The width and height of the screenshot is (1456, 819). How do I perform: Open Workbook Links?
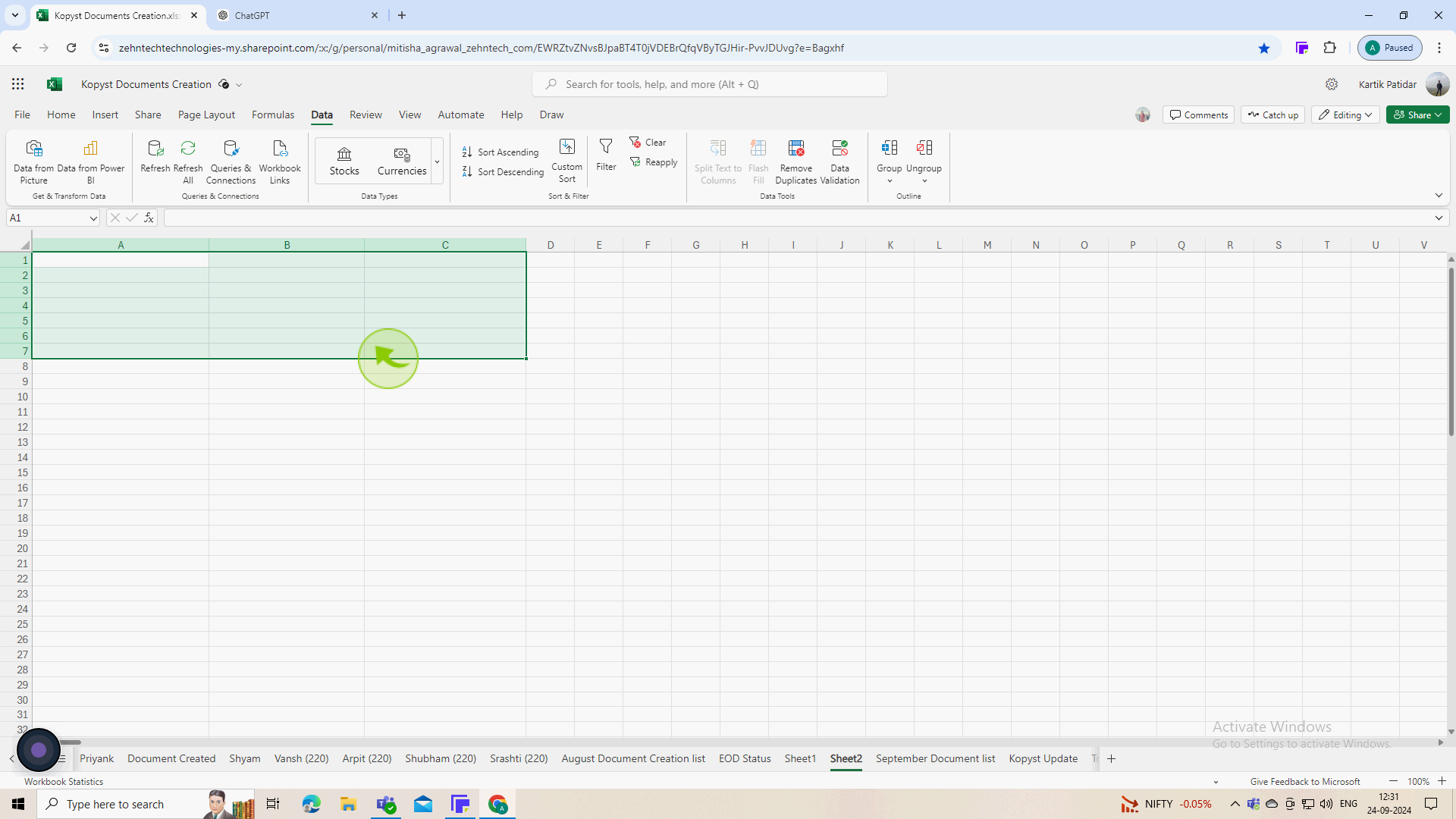pyautogui.click(x=280, y=162)
